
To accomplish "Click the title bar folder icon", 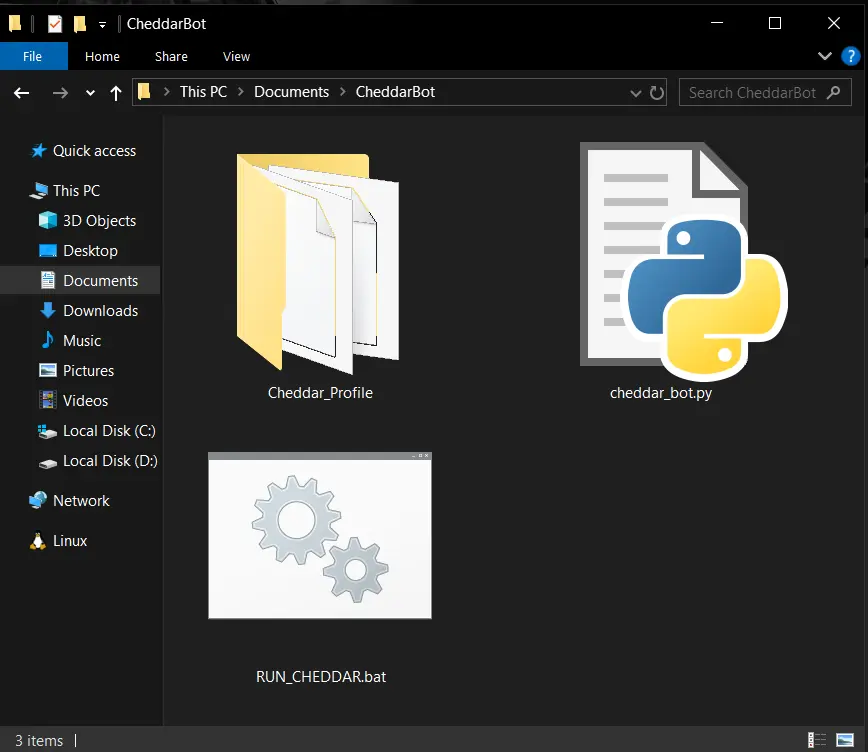I will (15, 24).
